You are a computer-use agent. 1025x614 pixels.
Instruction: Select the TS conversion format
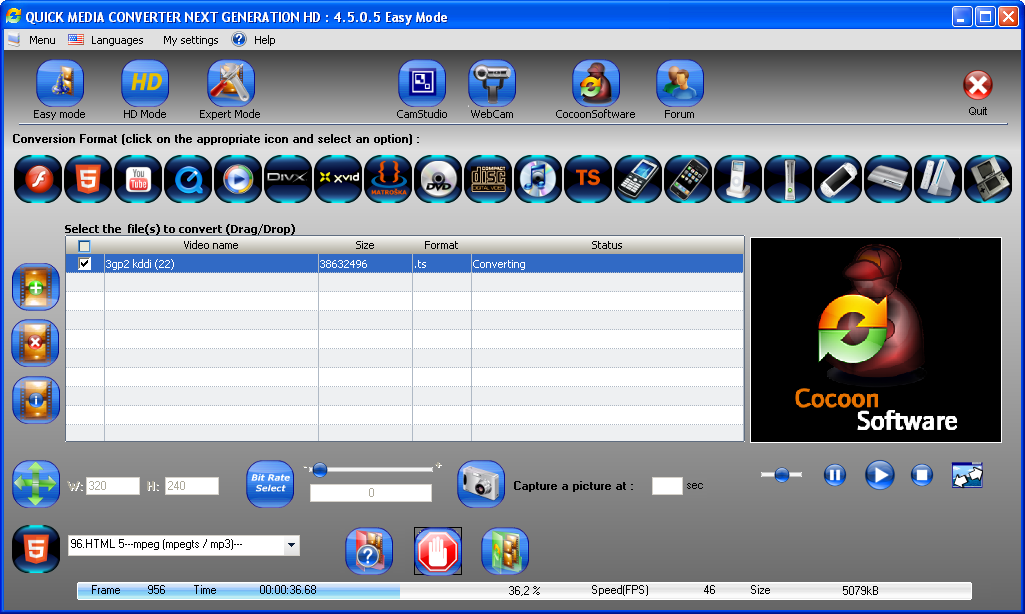pyautogui.click(x=588, y=179)
